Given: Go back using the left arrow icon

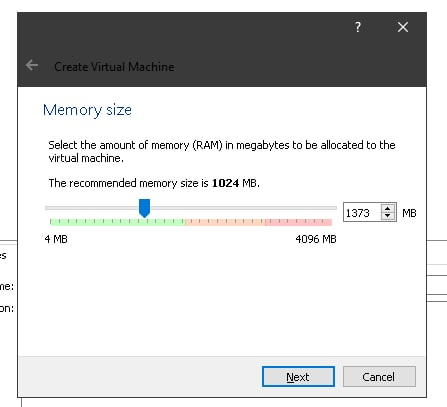Looking at the screenshot, I should pyautogui.click(x=32, y=65).
